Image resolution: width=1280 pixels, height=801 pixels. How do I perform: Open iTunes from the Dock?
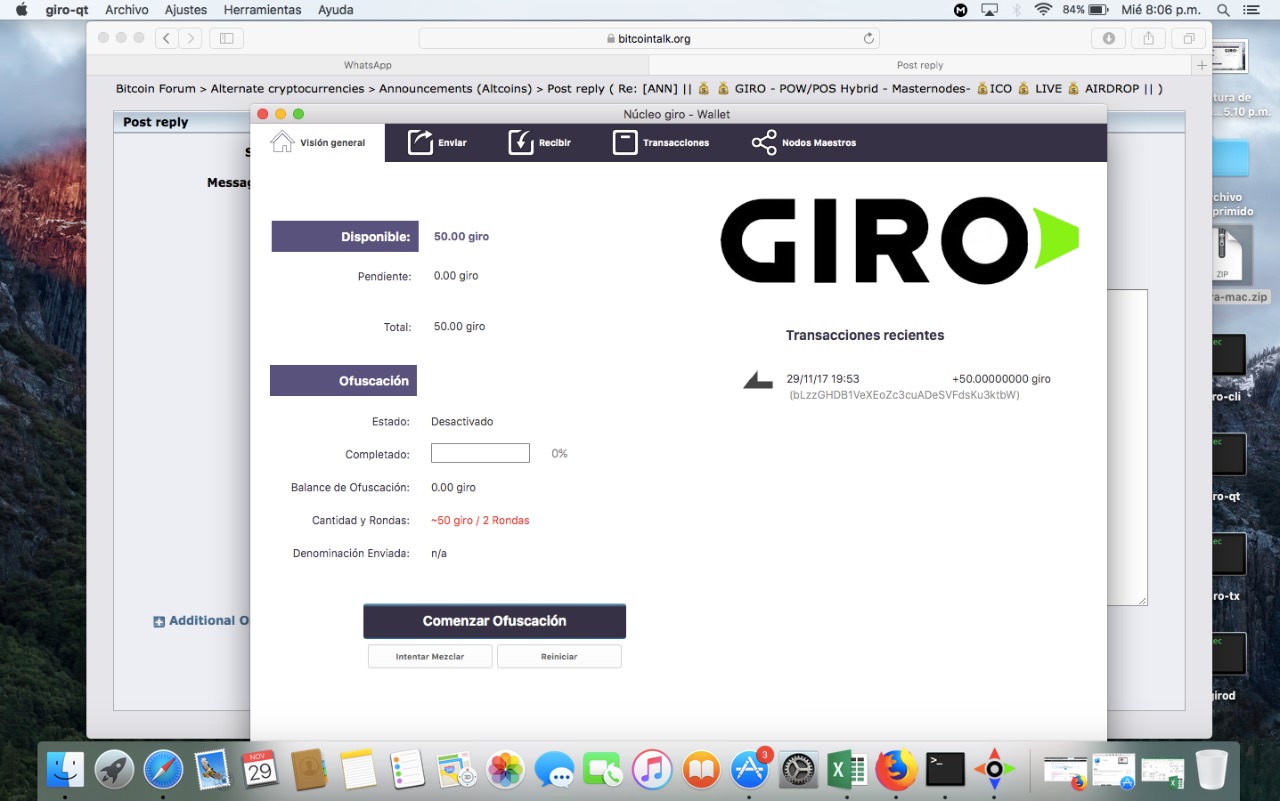652,770
